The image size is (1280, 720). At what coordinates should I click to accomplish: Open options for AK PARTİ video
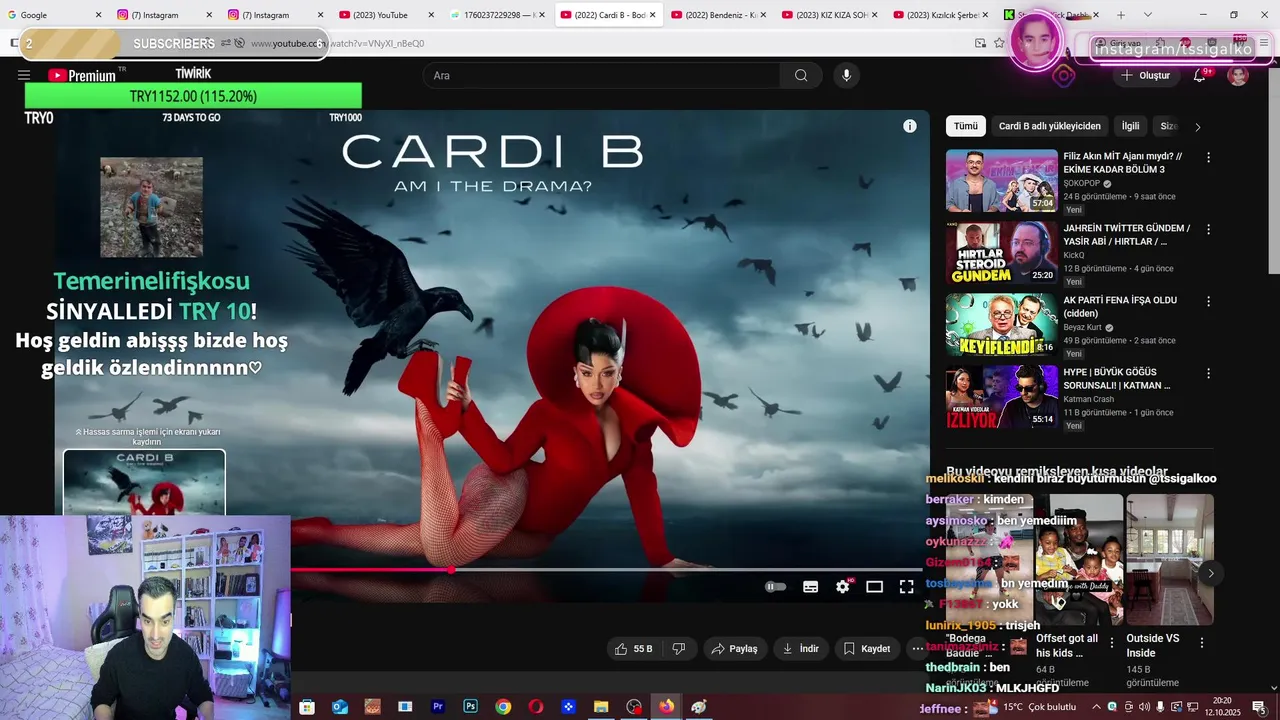pyautogui.click(x=1208, y=302)
